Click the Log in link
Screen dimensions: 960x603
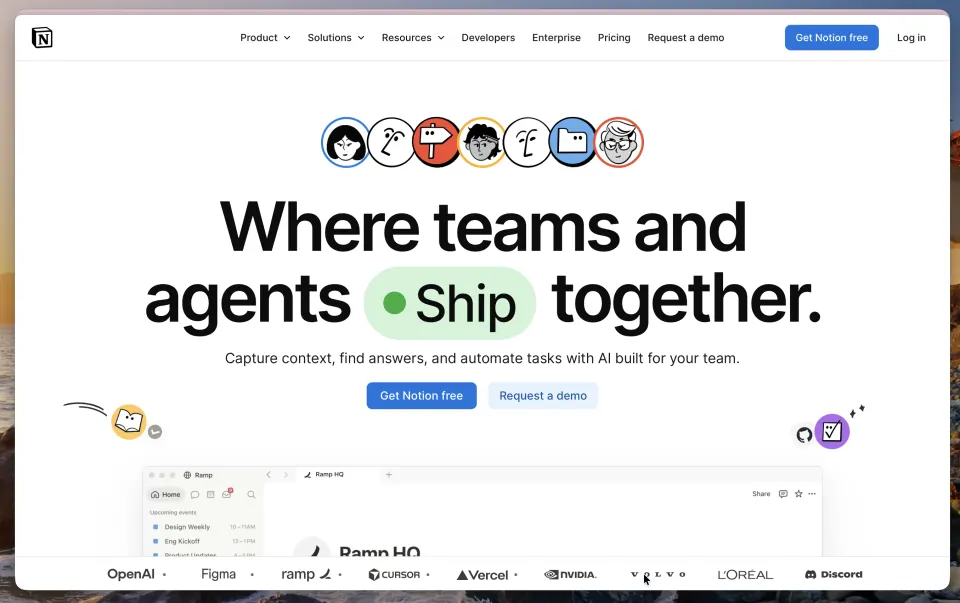911,38
